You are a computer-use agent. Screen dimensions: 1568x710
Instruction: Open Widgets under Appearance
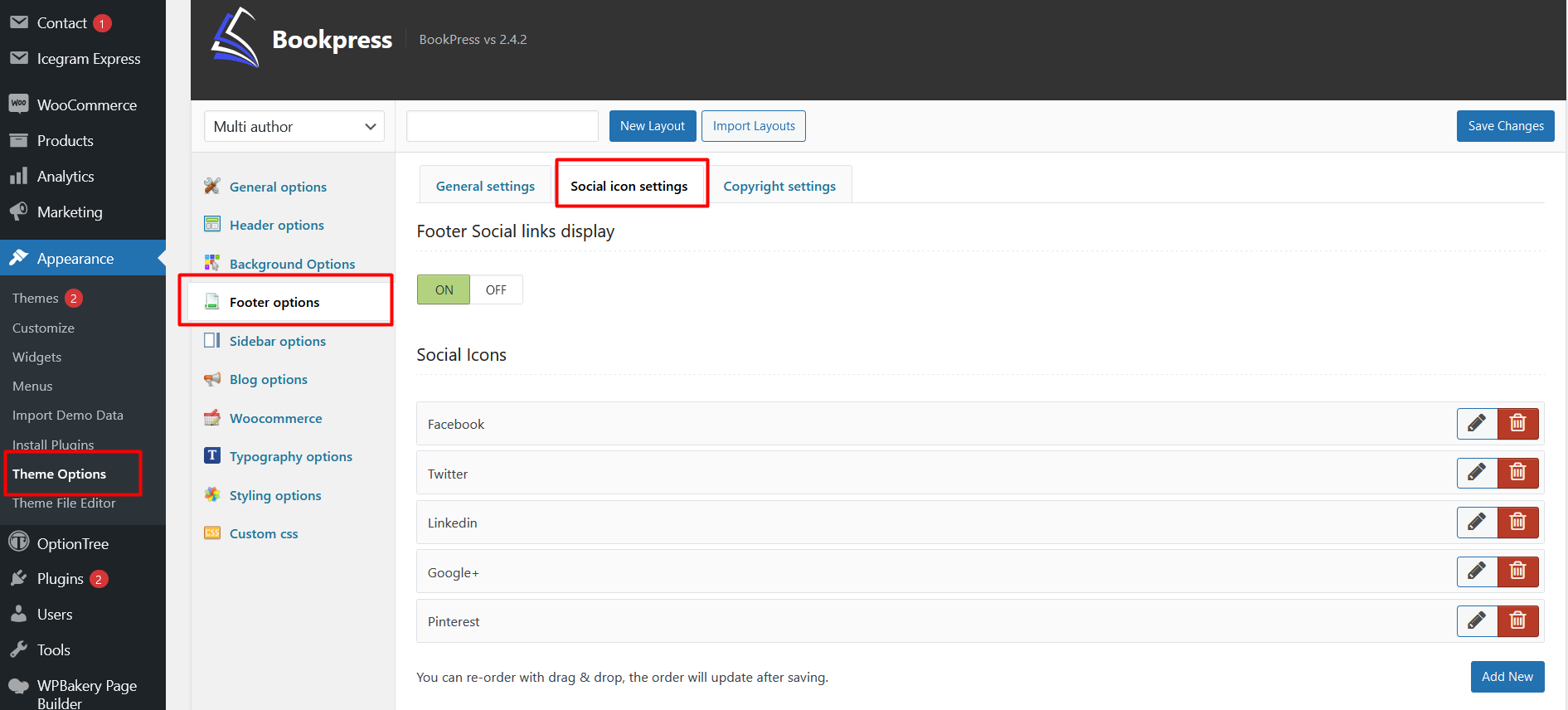[36, 357]
